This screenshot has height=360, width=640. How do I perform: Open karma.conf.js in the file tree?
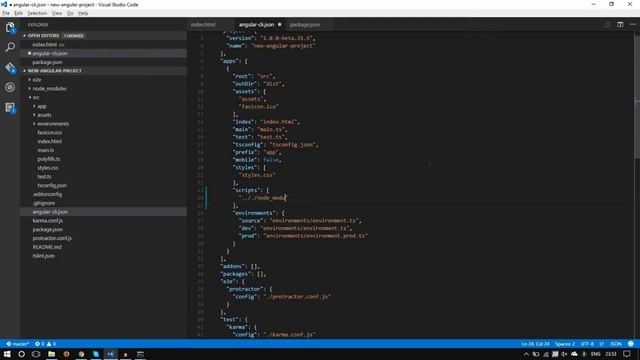pos(48,221)
